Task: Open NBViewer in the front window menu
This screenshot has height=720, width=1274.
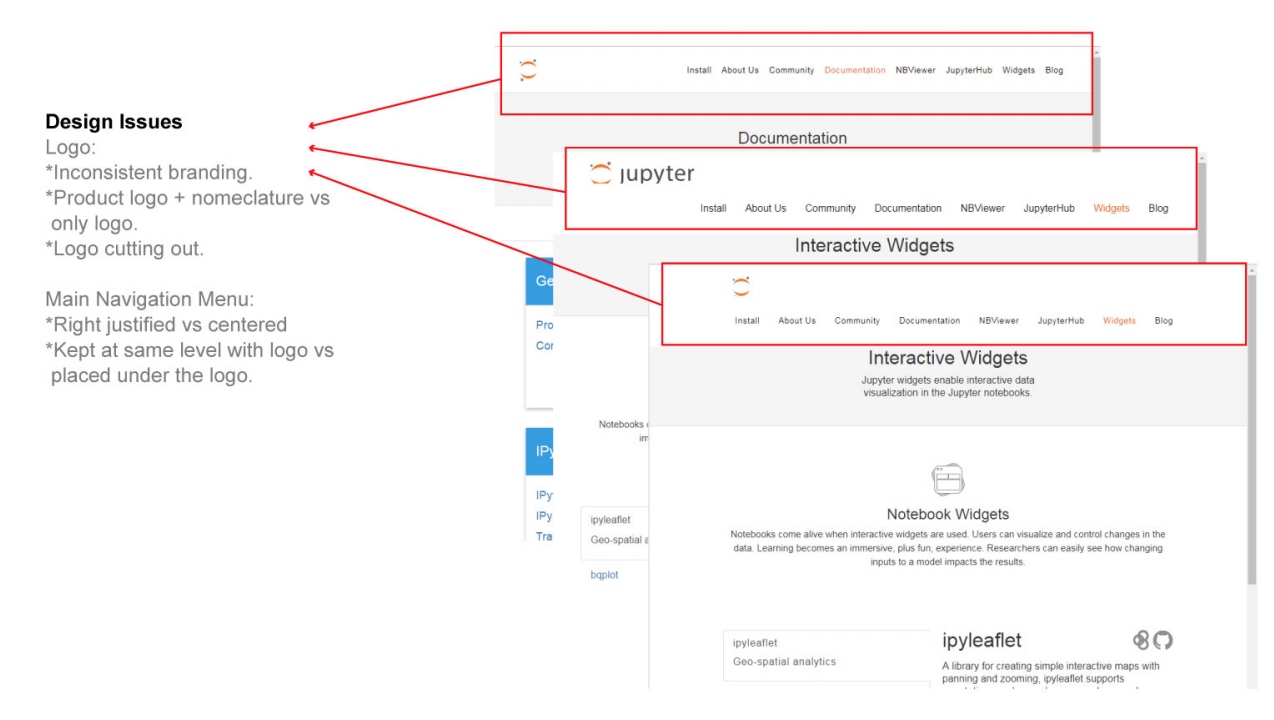Action: click(x=999, y=321)
